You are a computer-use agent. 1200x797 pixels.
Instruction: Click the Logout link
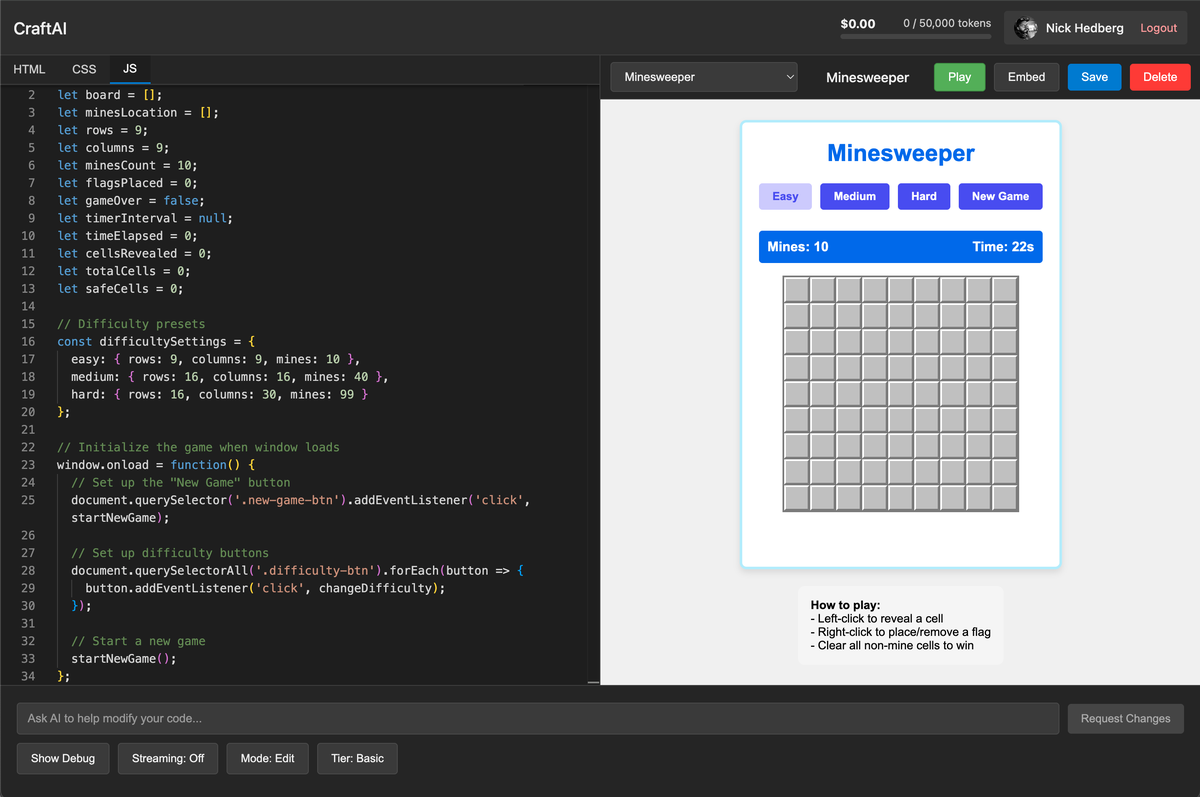click(x=1158, y=28)
